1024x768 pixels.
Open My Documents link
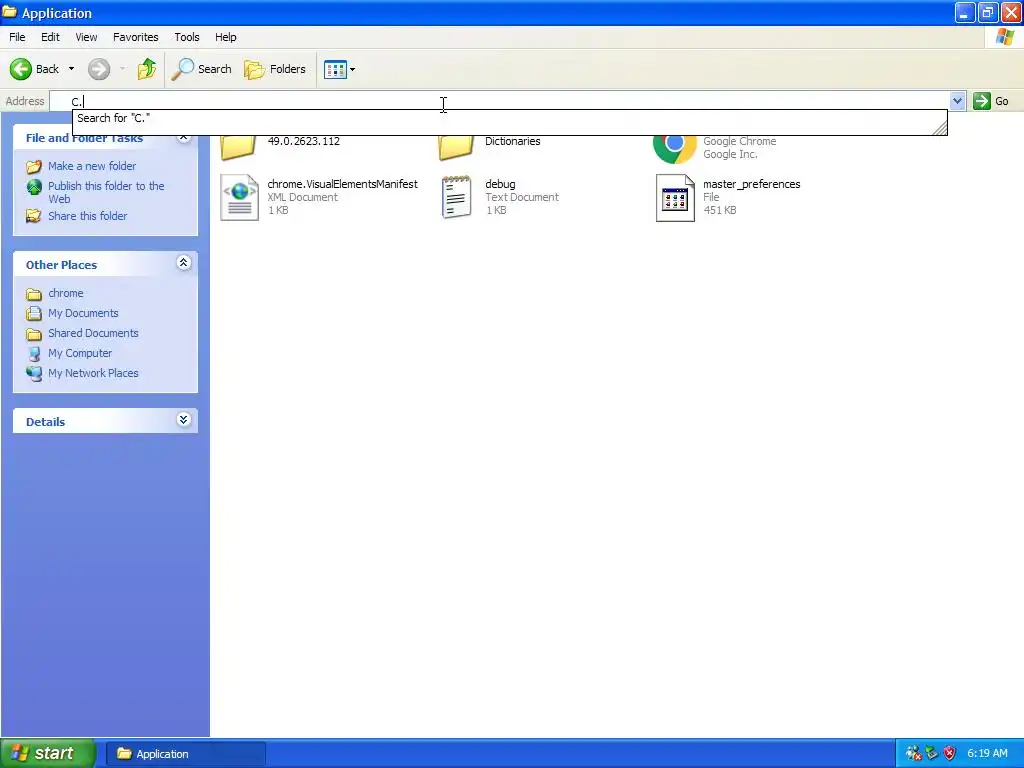click(x=83, y=313)
